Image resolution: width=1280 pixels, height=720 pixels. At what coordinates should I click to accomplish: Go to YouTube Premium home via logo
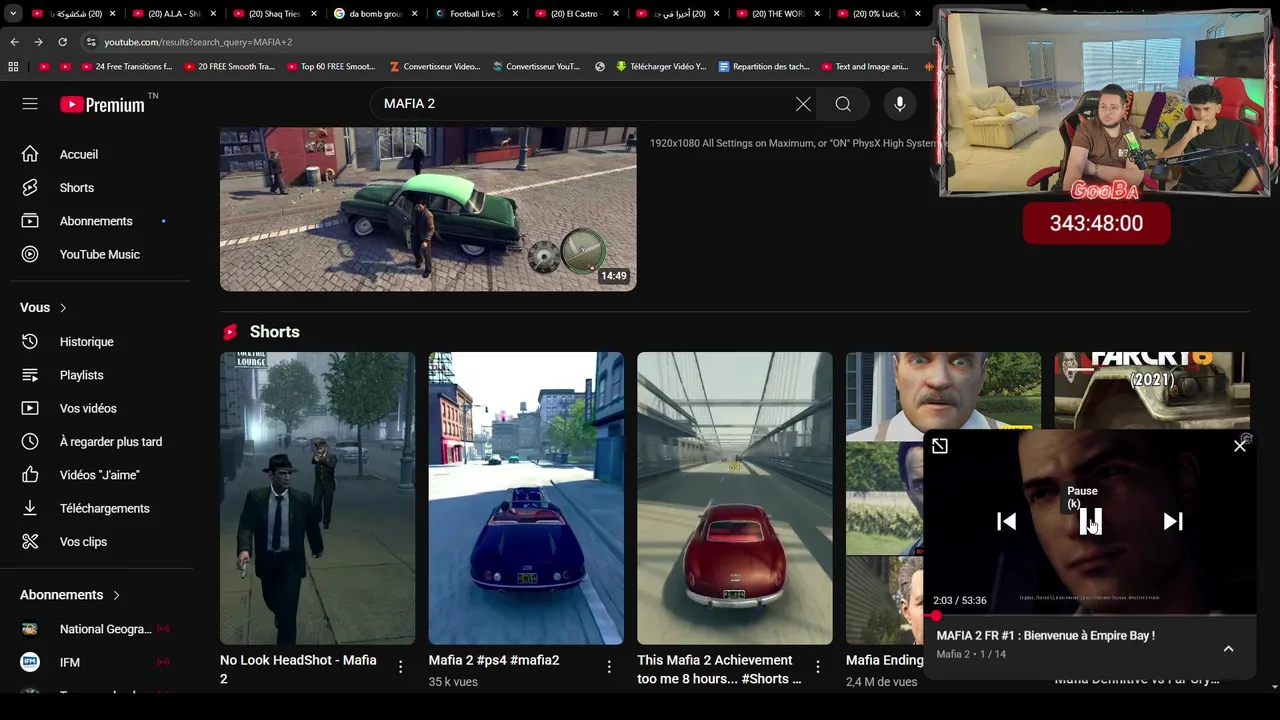pos(102,104)
